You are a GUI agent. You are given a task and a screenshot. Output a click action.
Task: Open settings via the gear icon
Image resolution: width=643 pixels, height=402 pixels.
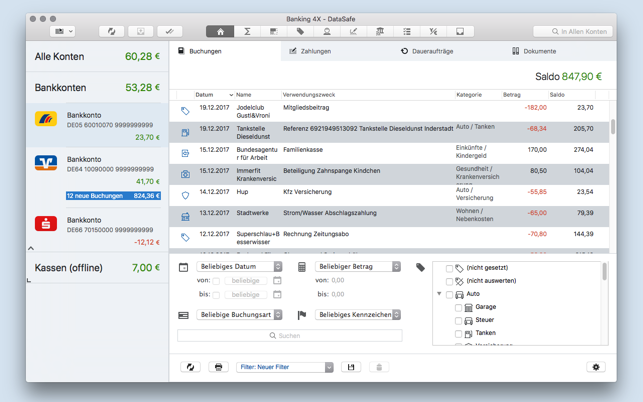[x=596, y=367]
